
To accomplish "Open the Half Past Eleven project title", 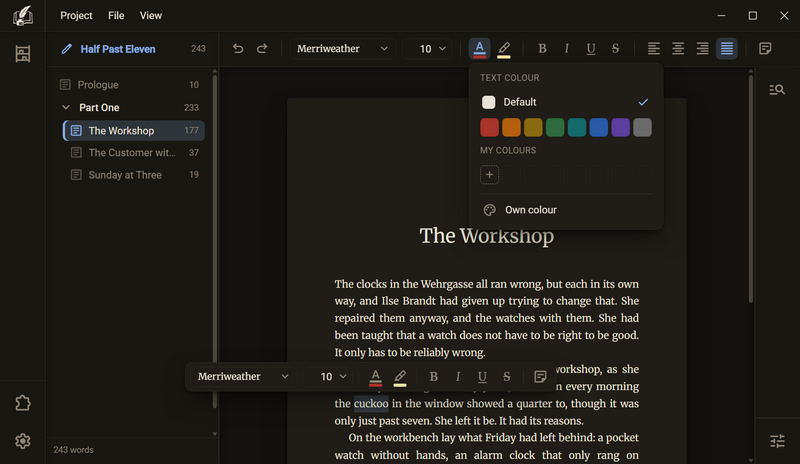I will pyautogui.click(x=118, y=49).
